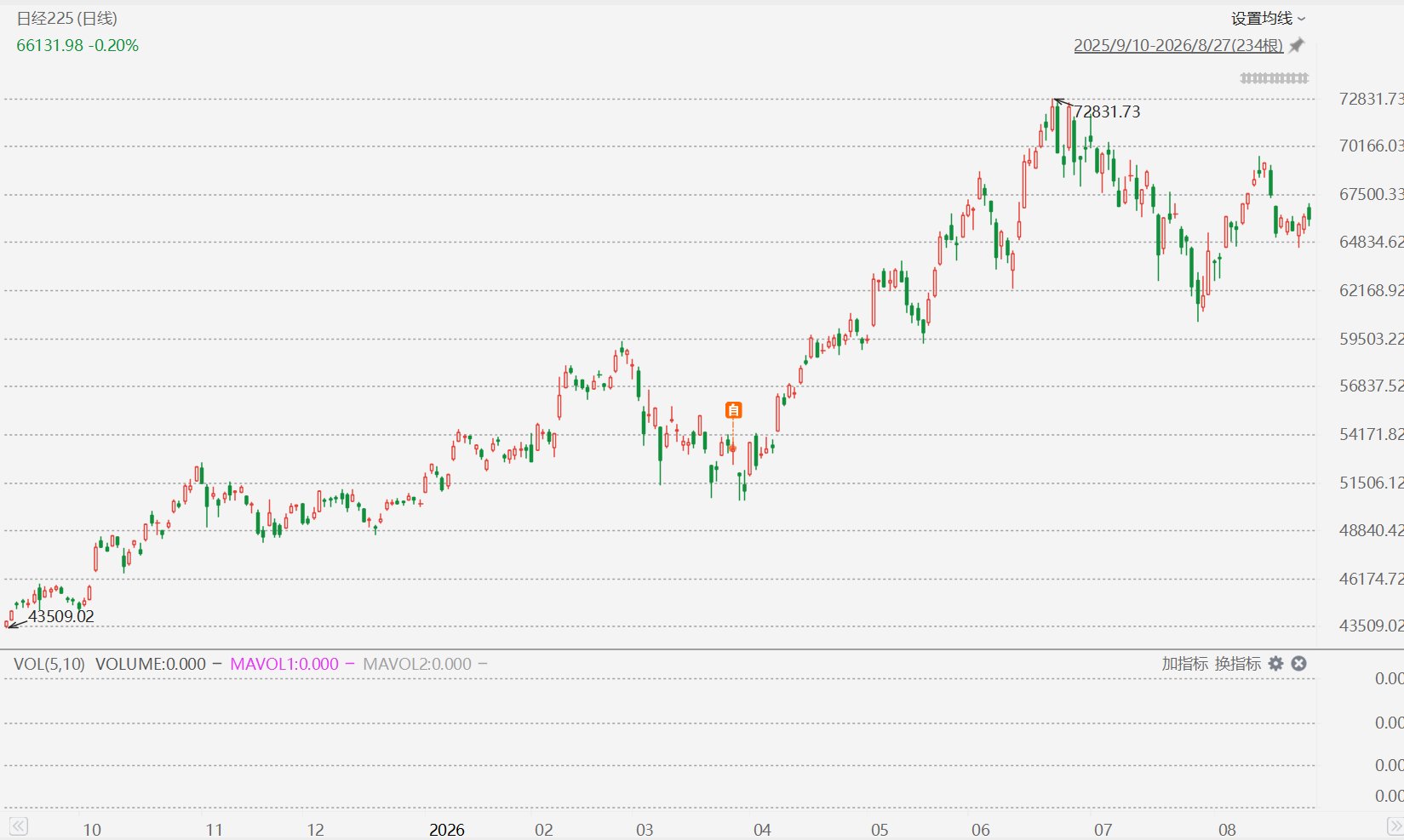Pin the displayed date range

[x=1297, y=45]
